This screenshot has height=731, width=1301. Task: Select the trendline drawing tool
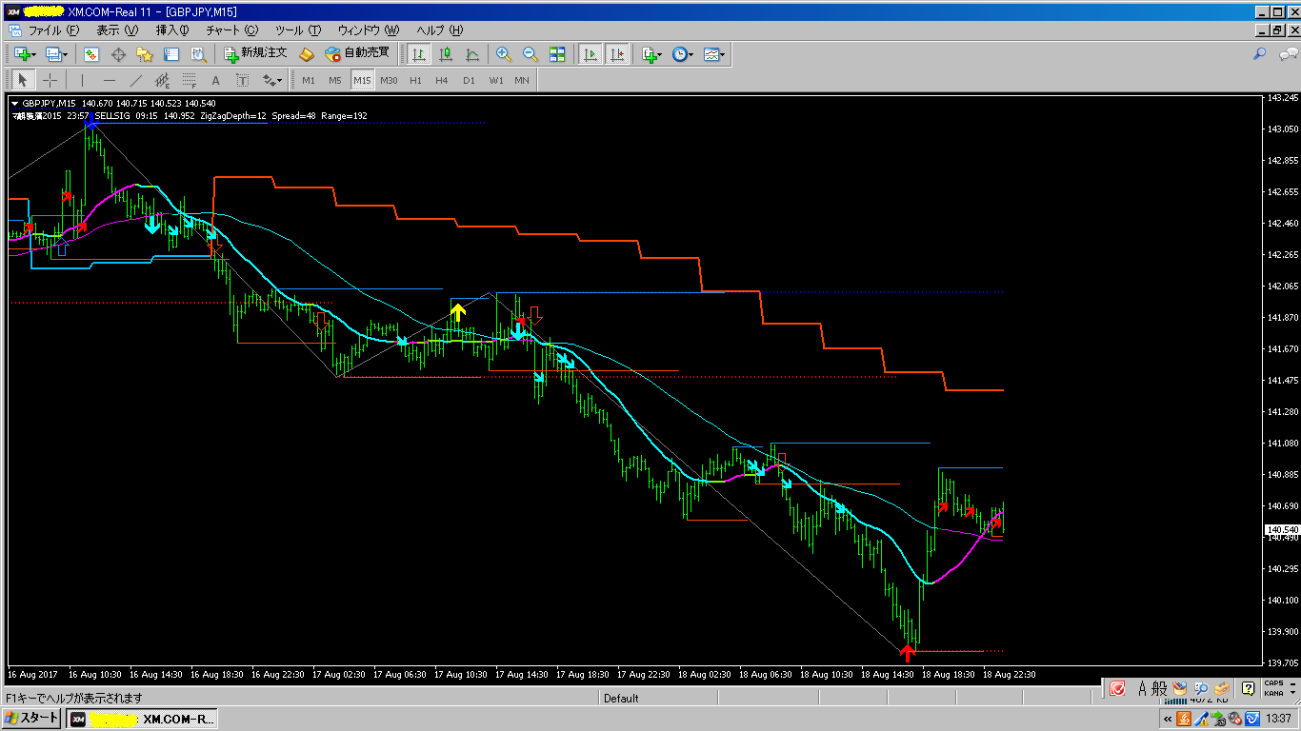pyautogui.click(x=135, y=80)
